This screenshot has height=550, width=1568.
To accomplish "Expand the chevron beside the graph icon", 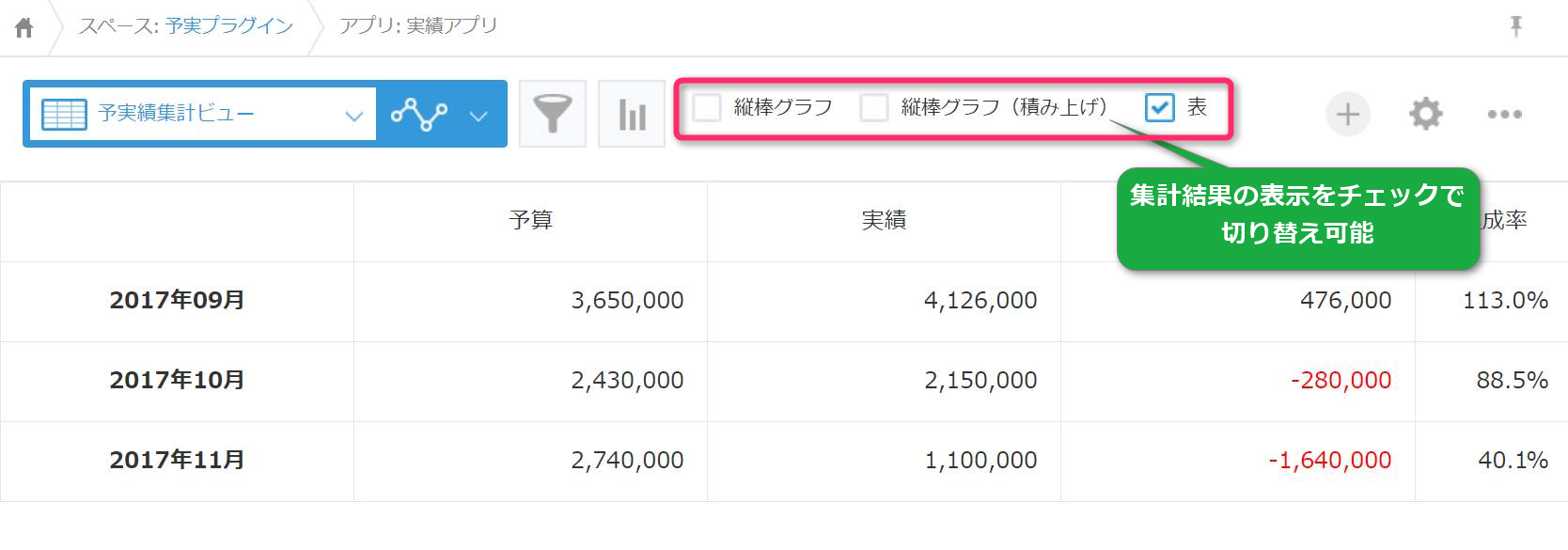I will pyautogui.click(x=478, y=116).
